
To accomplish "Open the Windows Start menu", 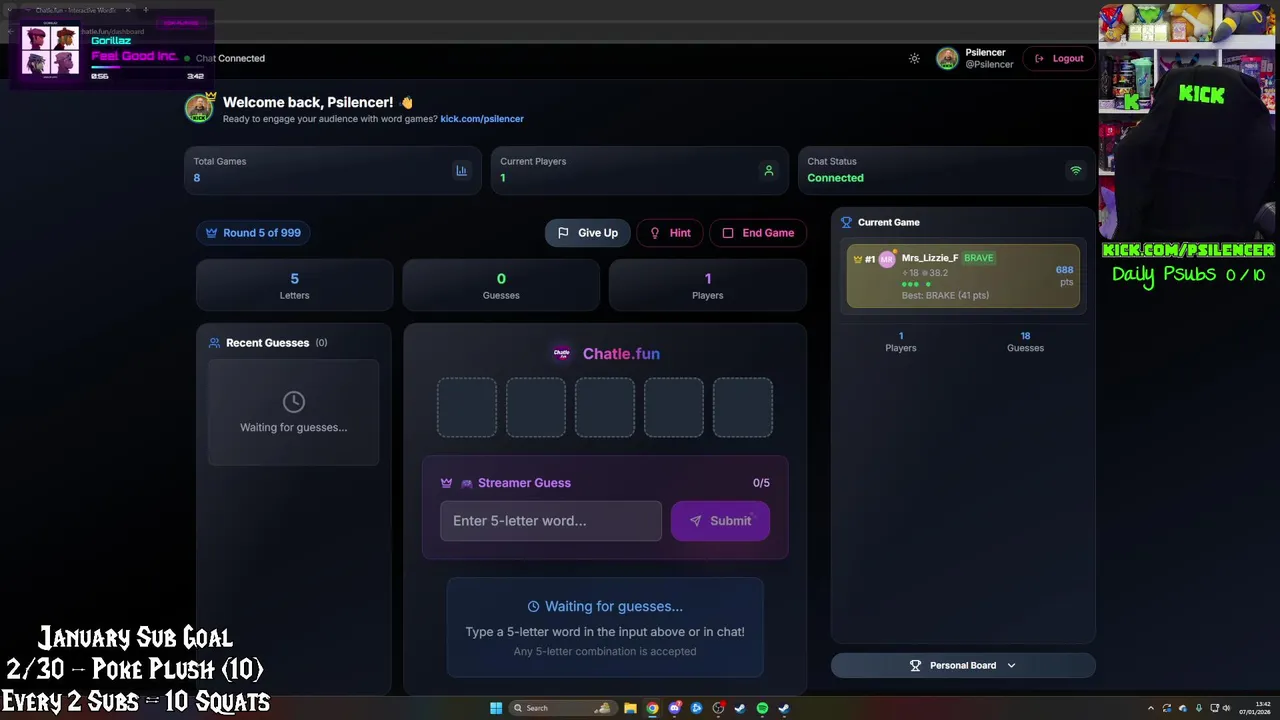I will (496, 708).
